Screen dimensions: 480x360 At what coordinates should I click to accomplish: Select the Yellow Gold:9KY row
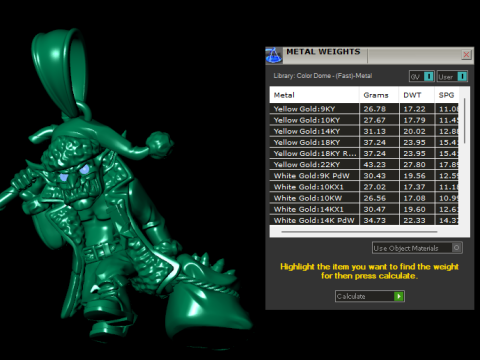[364, 109]
